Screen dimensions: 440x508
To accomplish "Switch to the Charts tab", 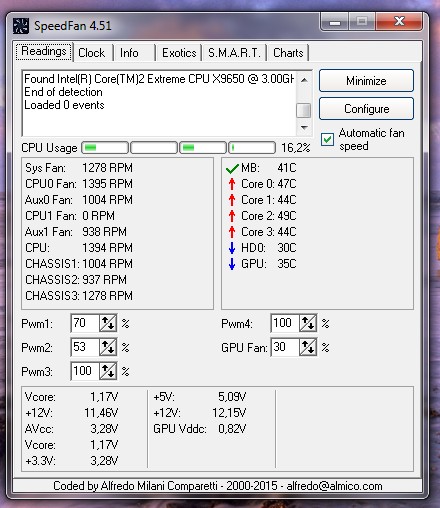I will (x=288, y=53).
